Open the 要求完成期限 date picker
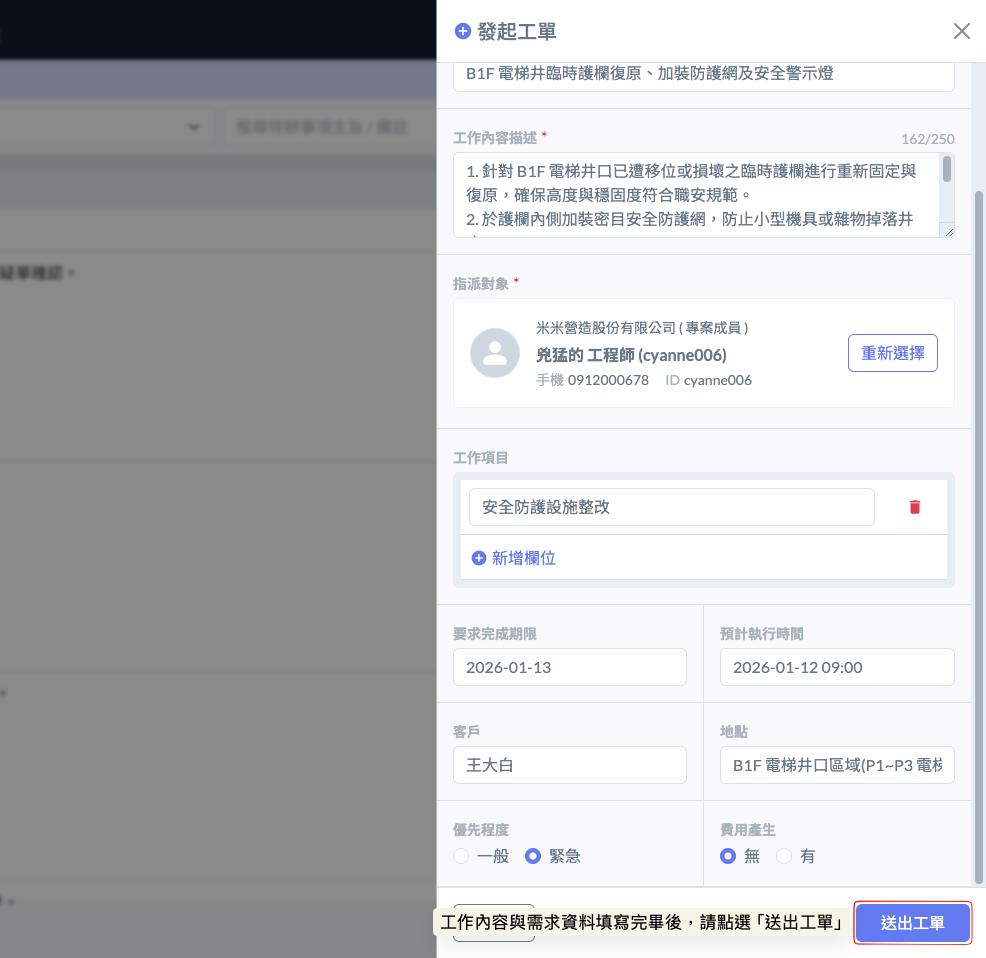This screenshot has width=986, height=958. tap(569, 667)
